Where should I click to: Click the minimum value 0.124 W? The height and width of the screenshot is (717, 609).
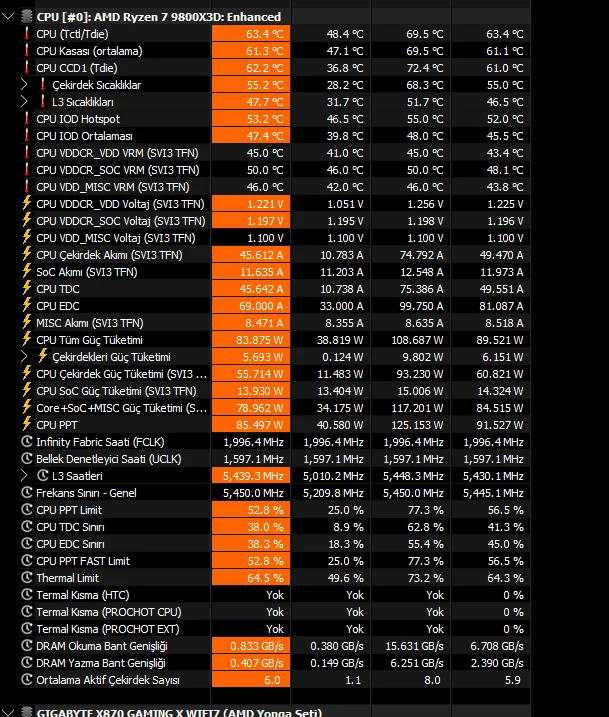(343, 357)
